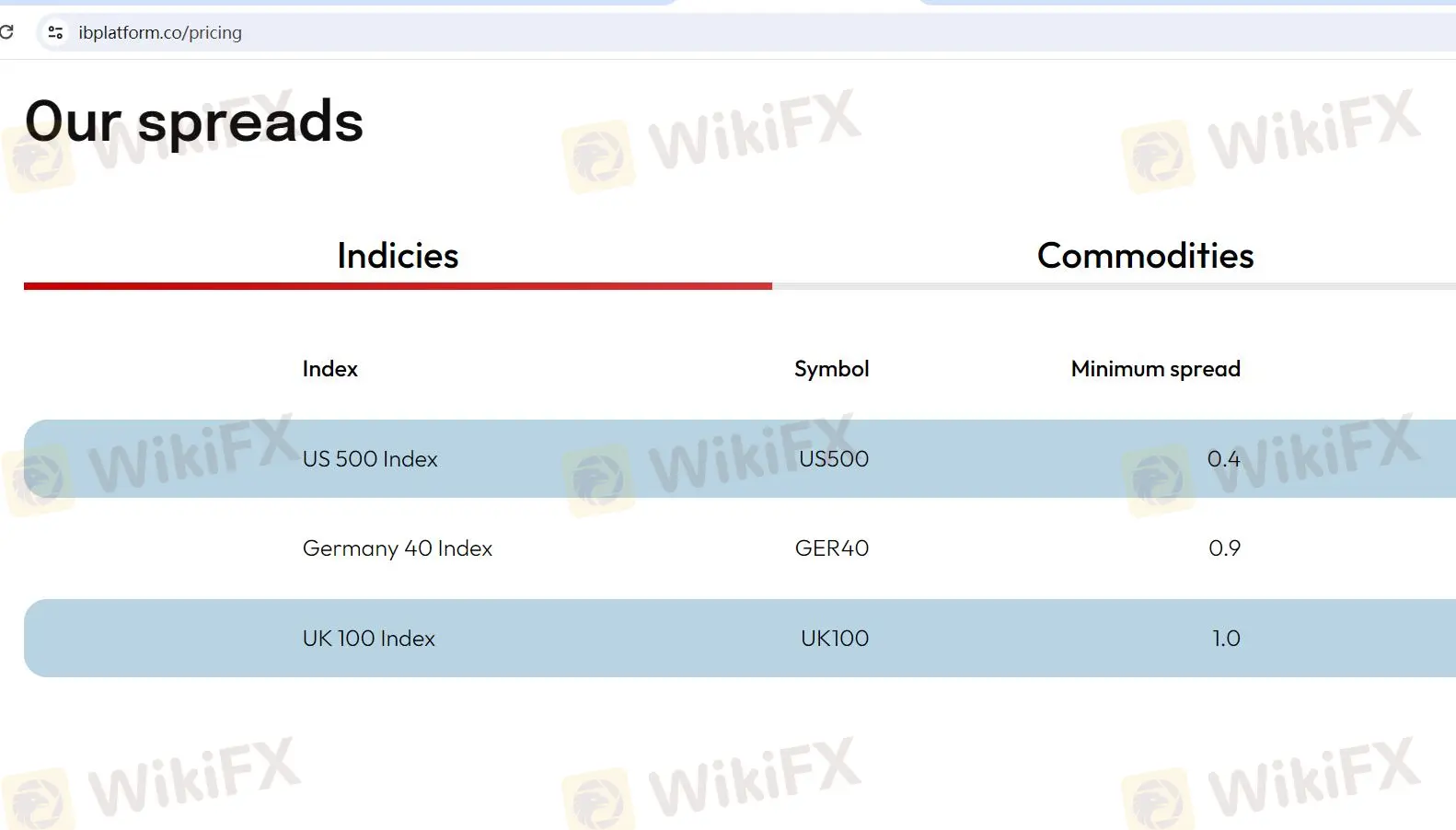Open the site information icon beside the URL
This screenshot has height=830, width=1456.
point(55,32)
